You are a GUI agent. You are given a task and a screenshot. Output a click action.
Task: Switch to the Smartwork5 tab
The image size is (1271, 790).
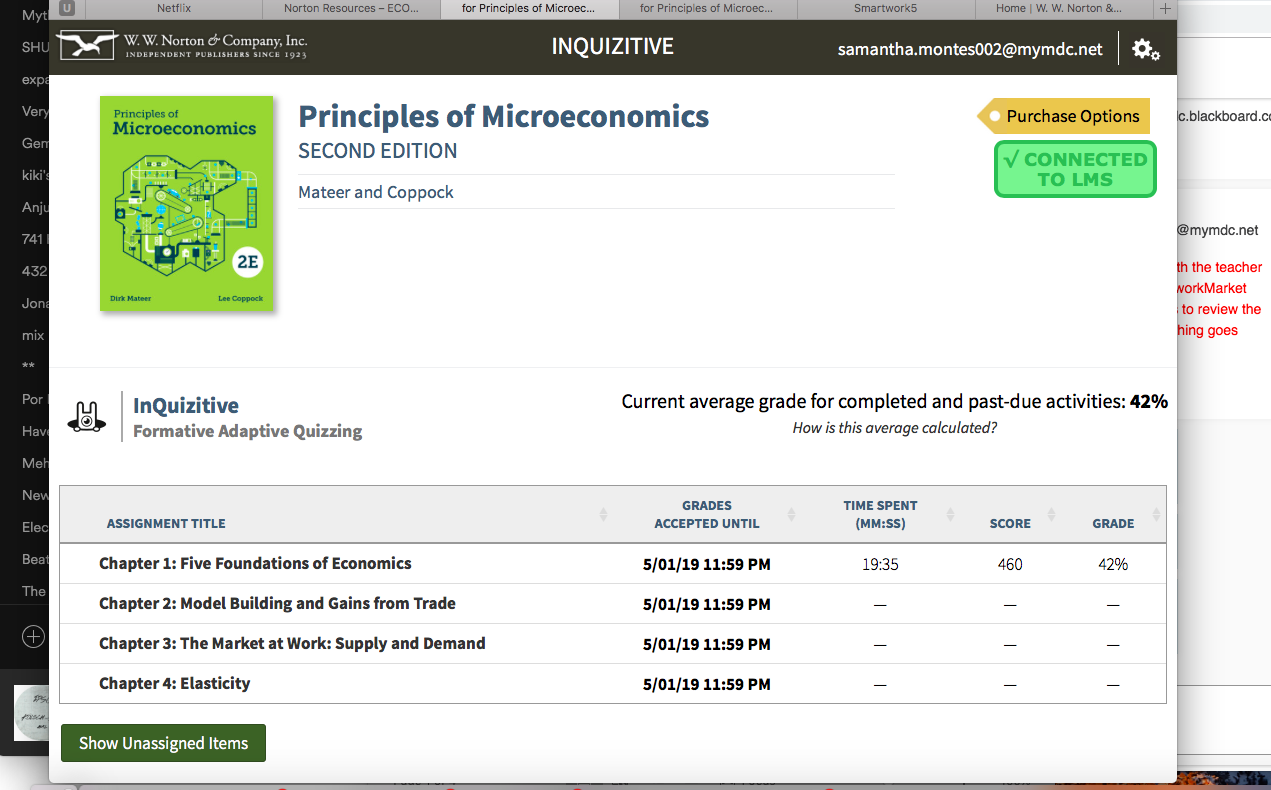click(x=886, y=8)
